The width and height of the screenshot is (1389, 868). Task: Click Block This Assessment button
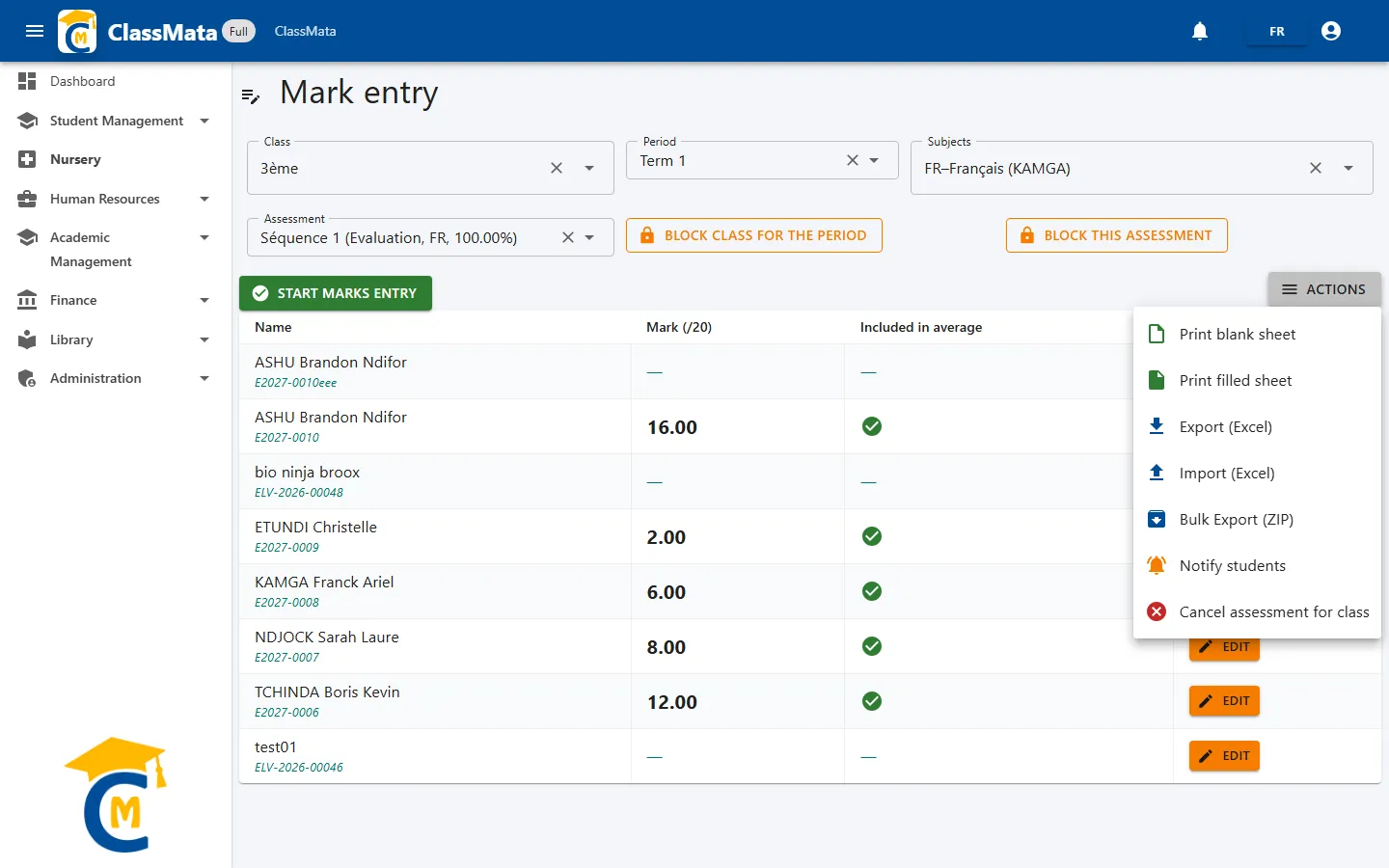[x=1117, y=235]
